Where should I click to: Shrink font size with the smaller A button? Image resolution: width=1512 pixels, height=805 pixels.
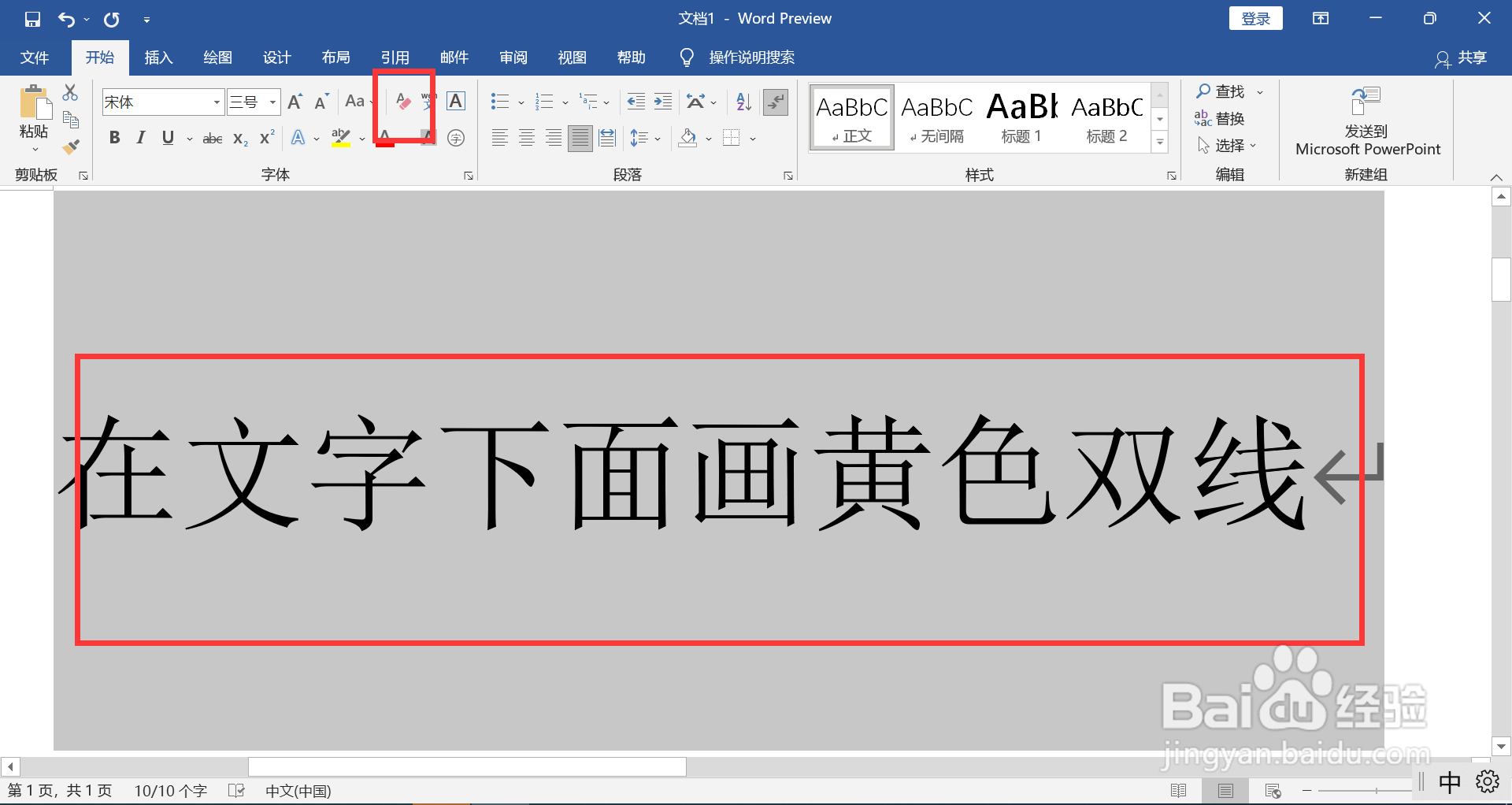(x=321, y=102)
